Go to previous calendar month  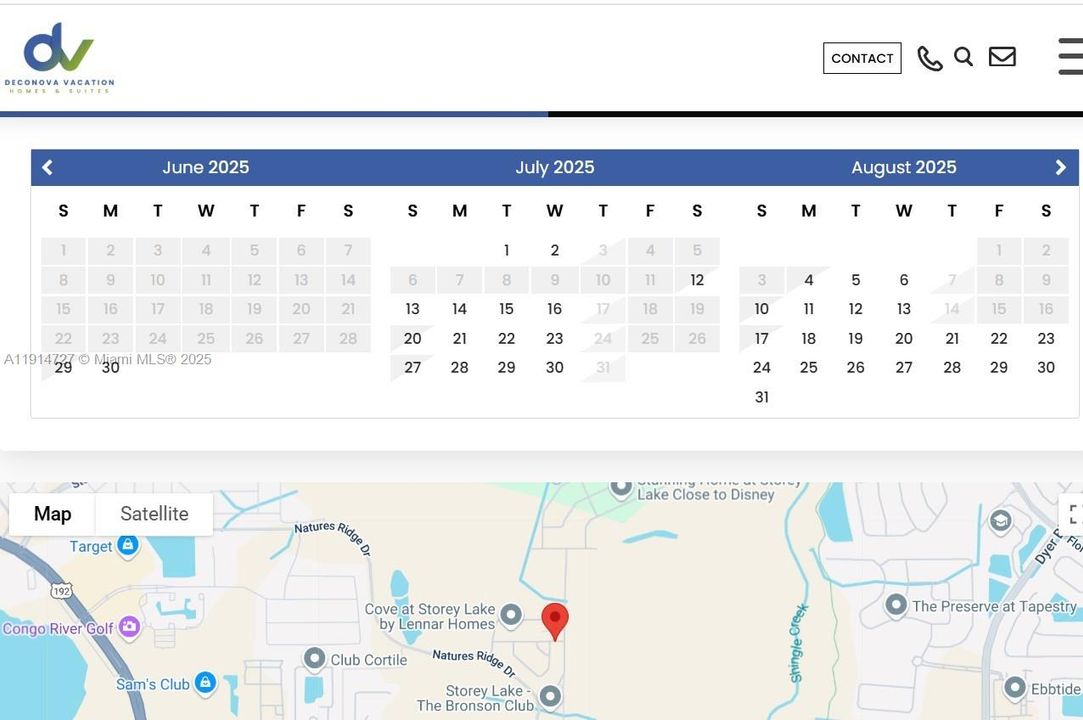click(x=47, y=168)
